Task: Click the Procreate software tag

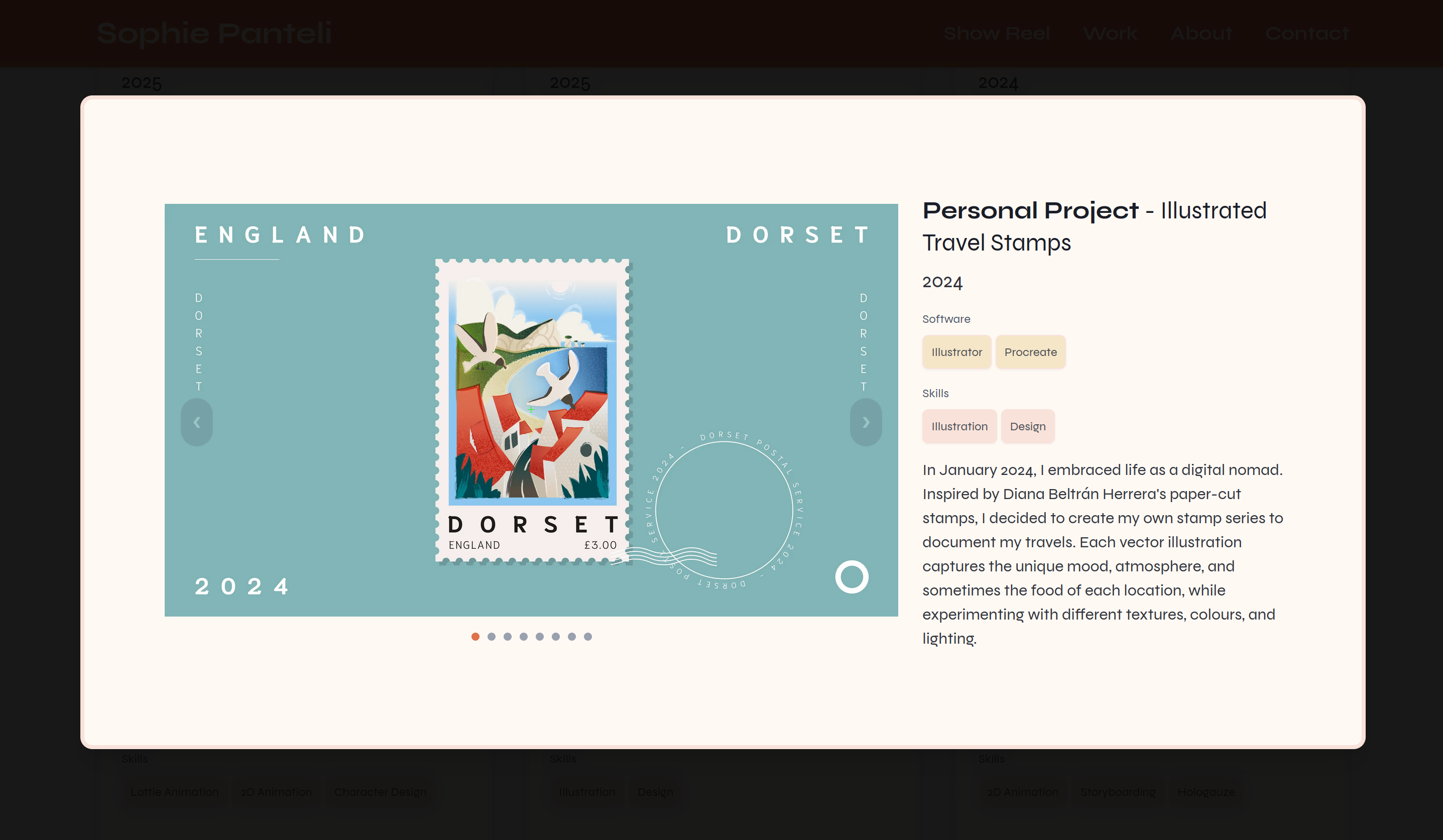Action: tap(1030, 352)
